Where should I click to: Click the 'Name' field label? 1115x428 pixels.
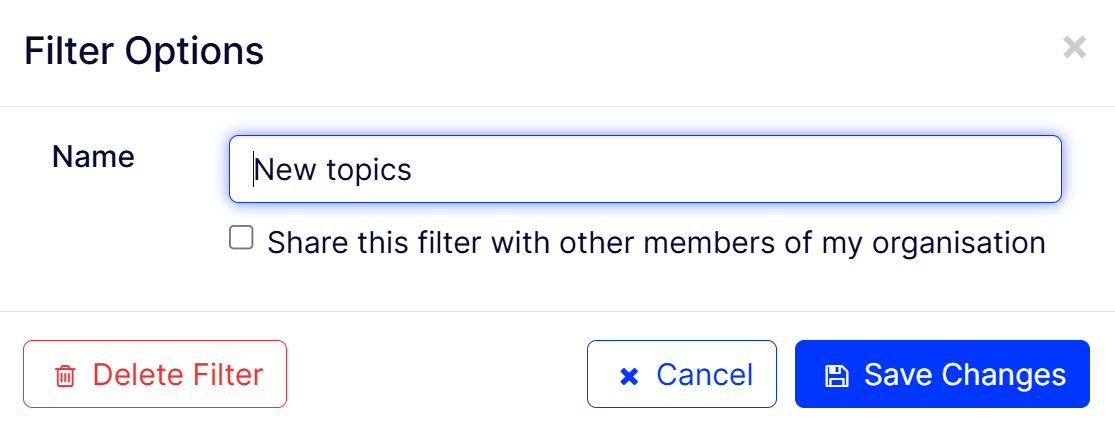click(x=93, y=157)
